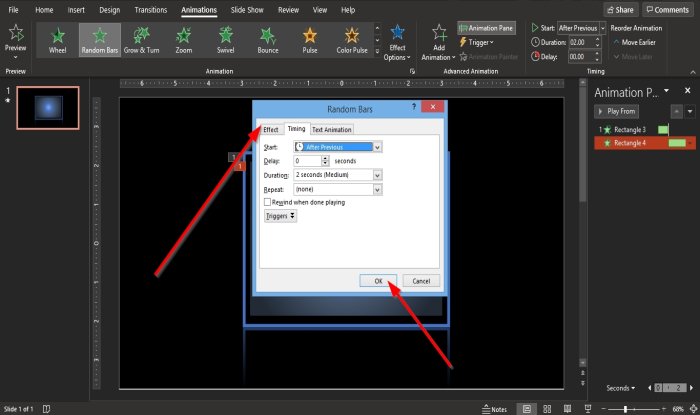The image size is (700, 415).
Task: Apply the Color Pulse animation
Action: [x=352, y=40]
